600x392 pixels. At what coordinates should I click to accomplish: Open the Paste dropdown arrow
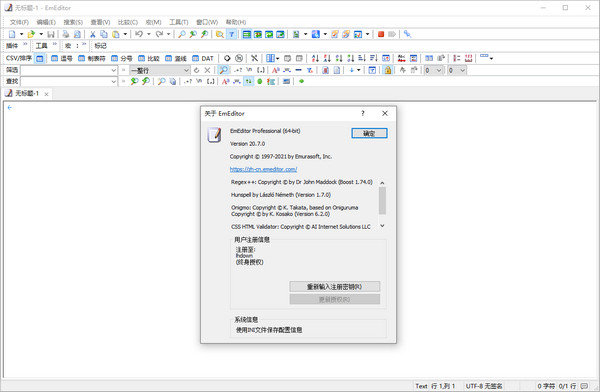click(x=125, y=34)
